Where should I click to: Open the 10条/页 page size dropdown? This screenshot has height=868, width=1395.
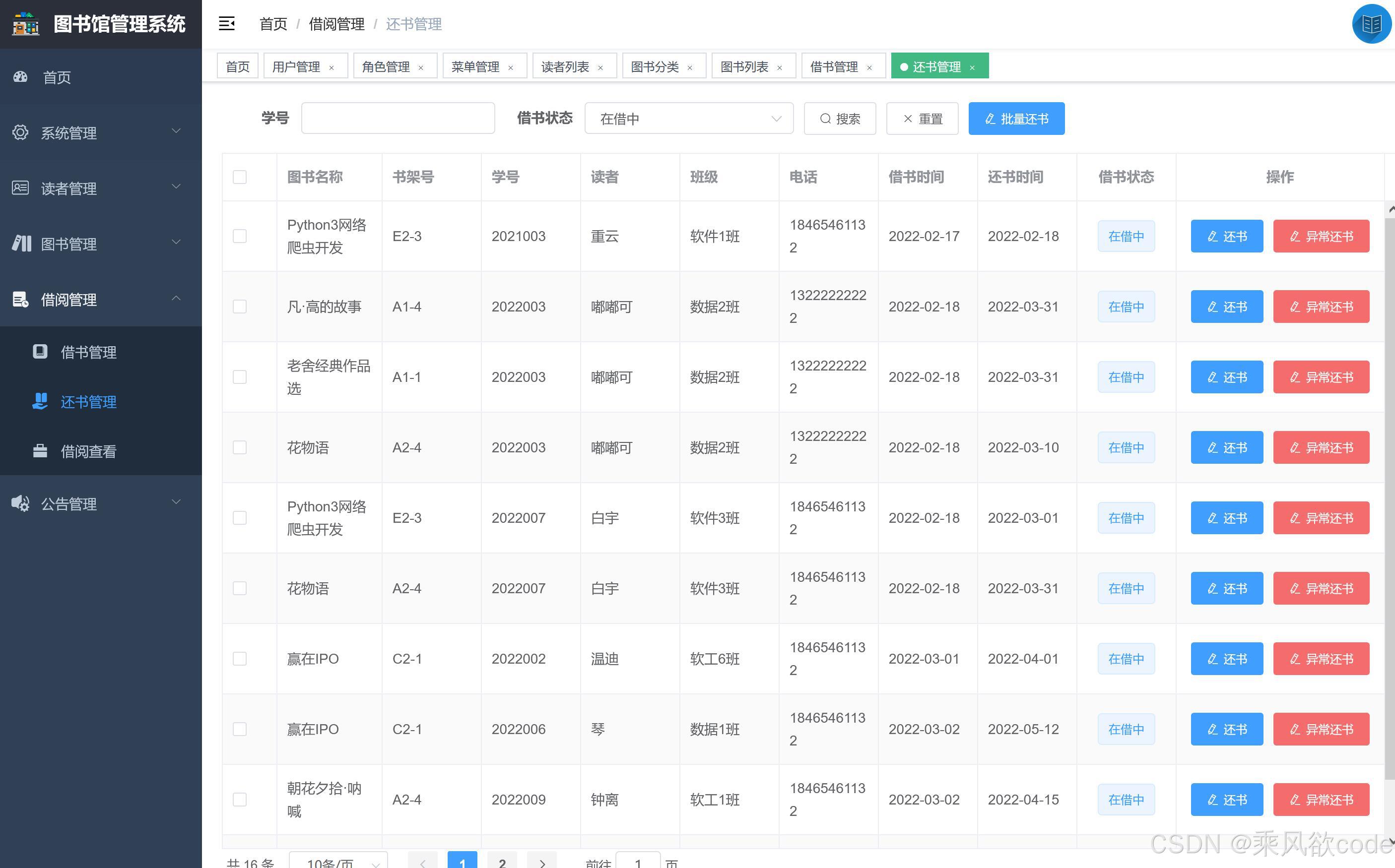click(337, 862)
